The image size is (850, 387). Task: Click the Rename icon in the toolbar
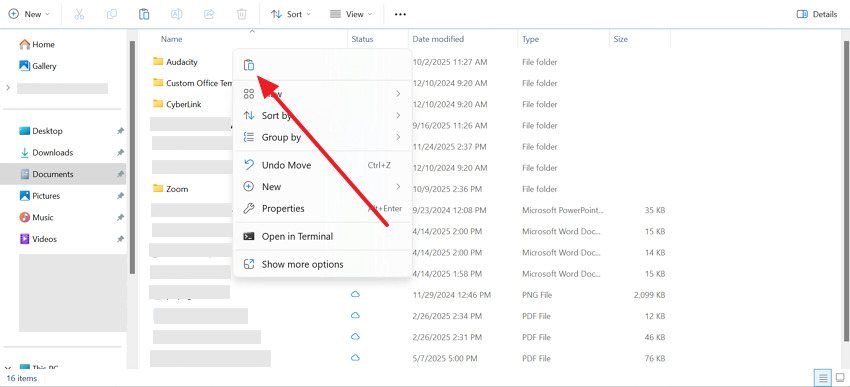[177, 14]
